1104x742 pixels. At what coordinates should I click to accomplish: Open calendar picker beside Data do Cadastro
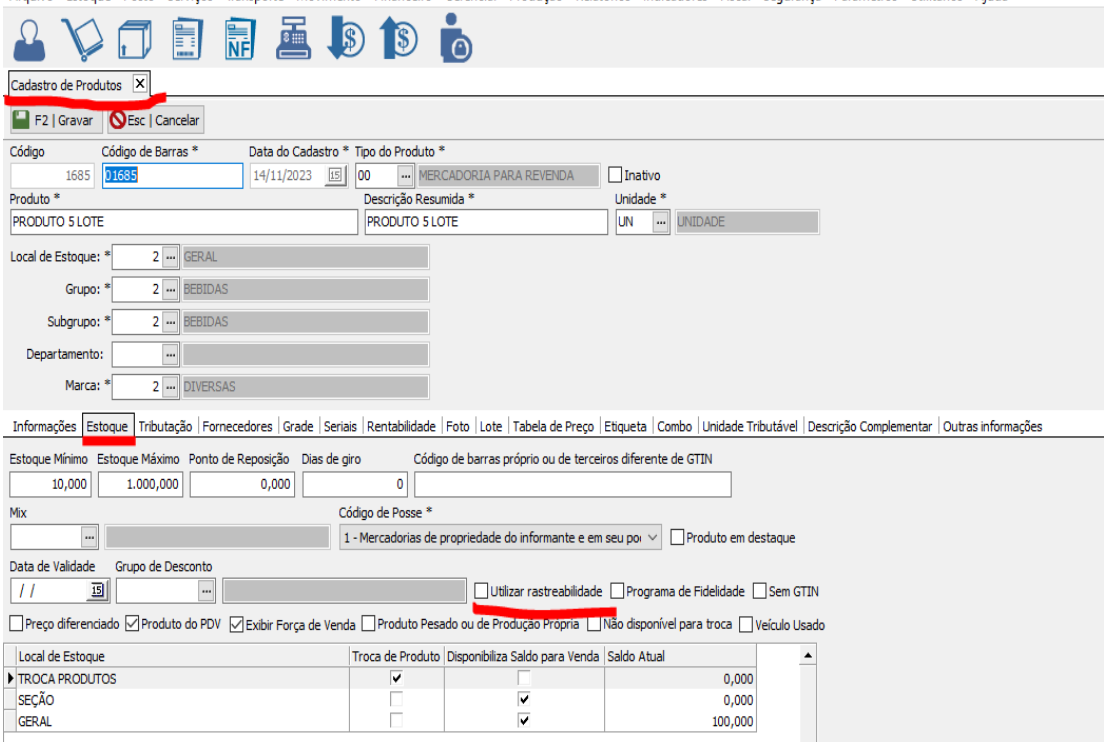[335, 175]
